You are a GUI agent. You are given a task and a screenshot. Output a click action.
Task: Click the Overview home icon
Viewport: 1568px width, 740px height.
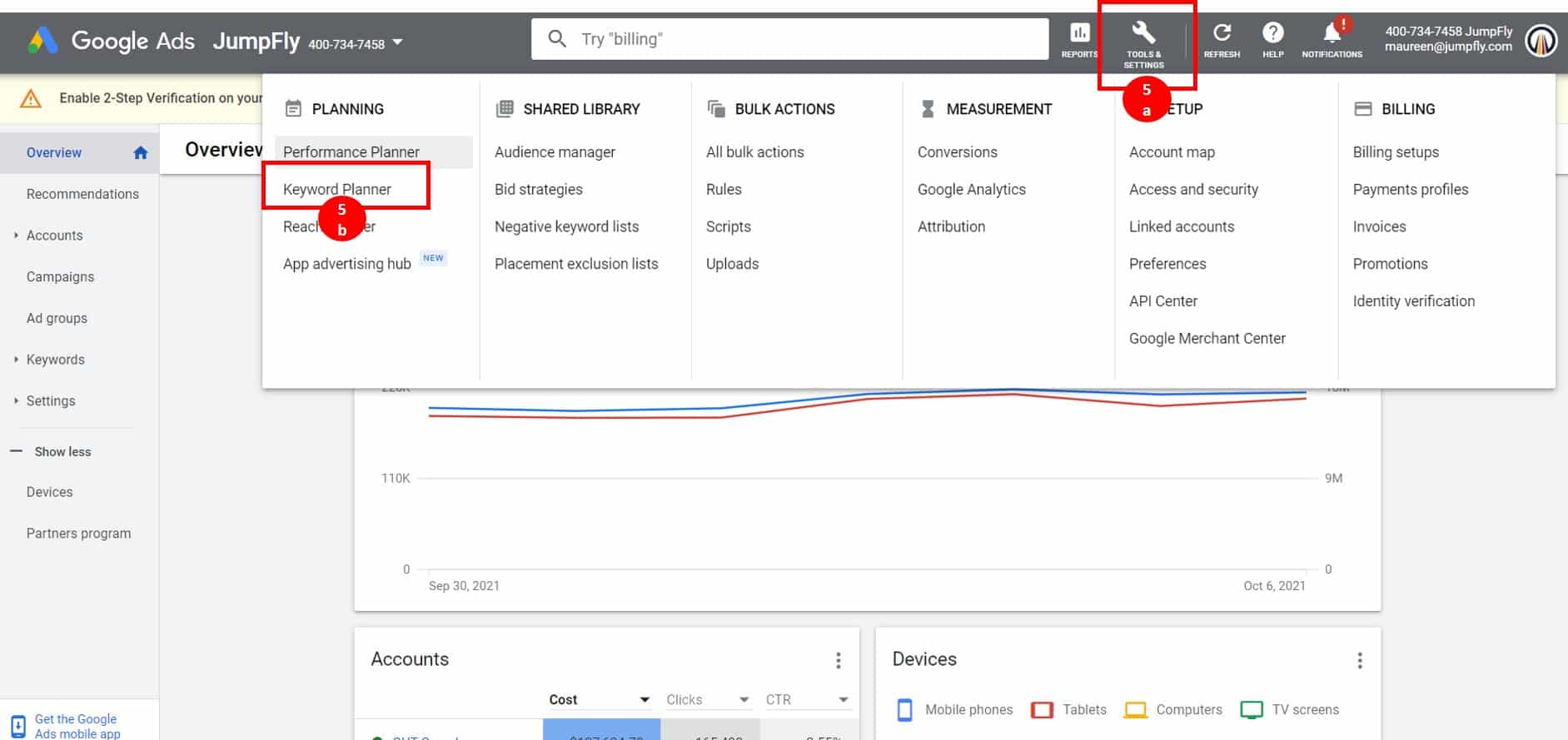click(x=141, y=153)
